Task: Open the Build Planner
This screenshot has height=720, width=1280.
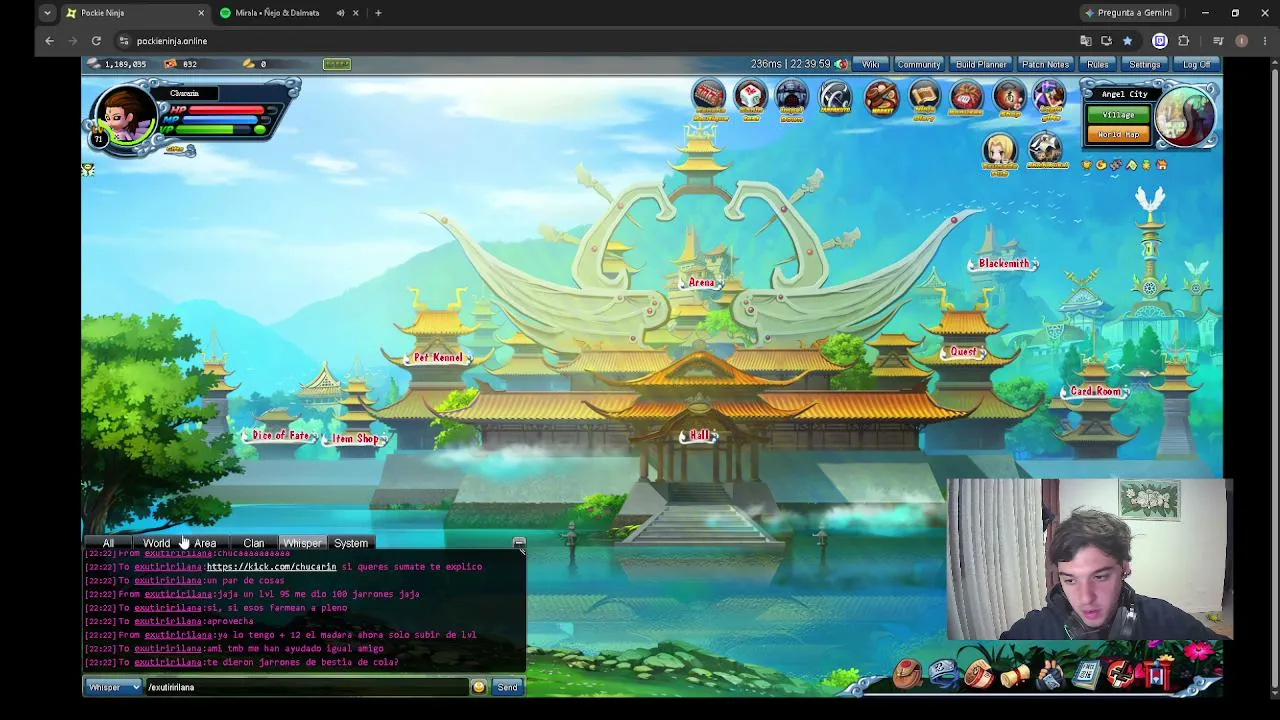Action: [981, 64]
